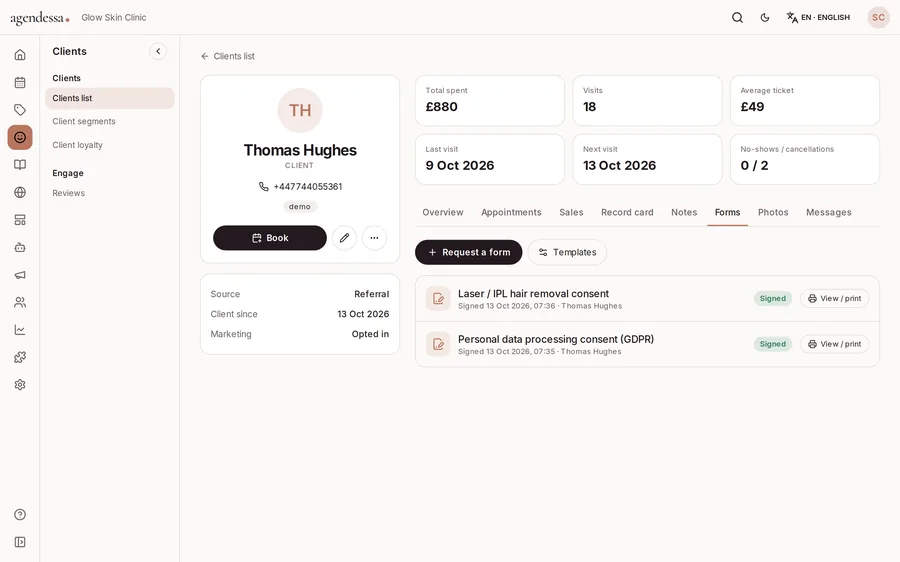Open the robot assistant icon in sidebar
Screen dimensions: 900x562
click(x=20, y=247)
